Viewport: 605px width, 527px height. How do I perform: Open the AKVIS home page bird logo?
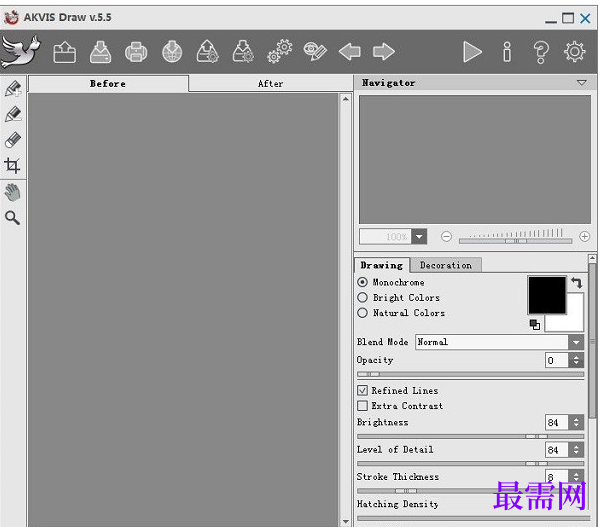click(x=21, y=51)
